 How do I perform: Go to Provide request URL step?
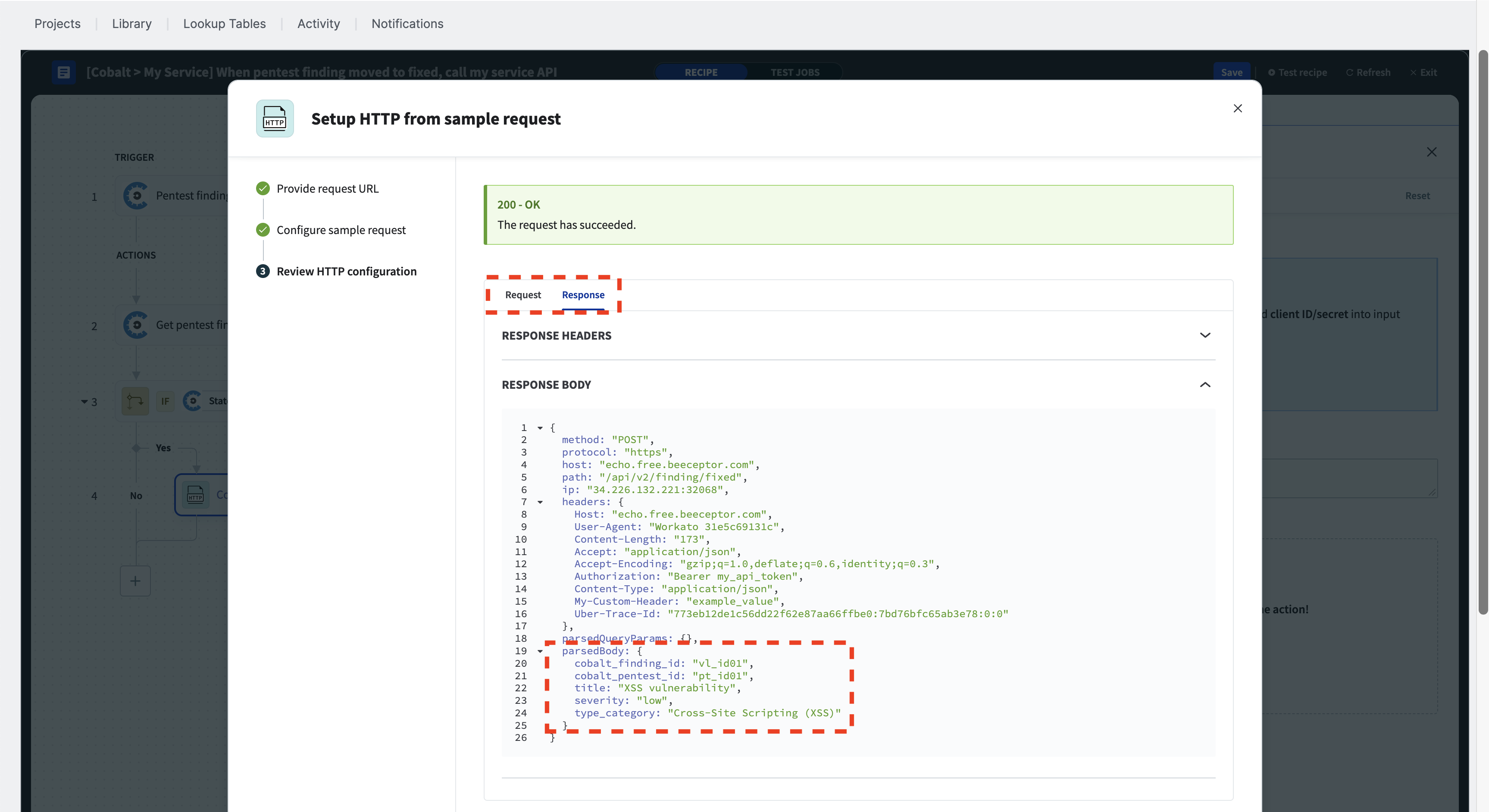click(327, 188)
